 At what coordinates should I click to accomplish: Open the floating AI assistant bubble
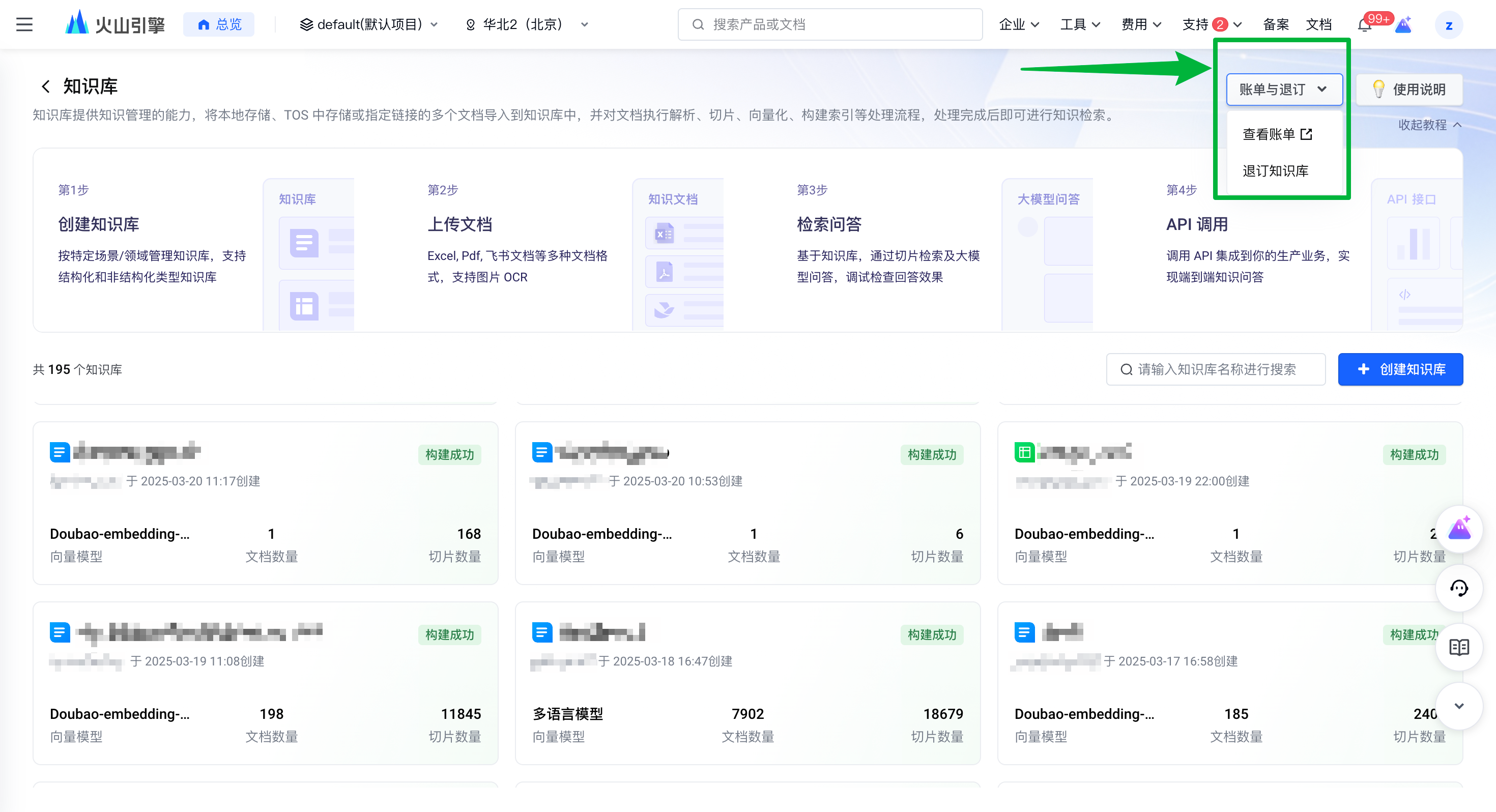(x=1459, y=529)
